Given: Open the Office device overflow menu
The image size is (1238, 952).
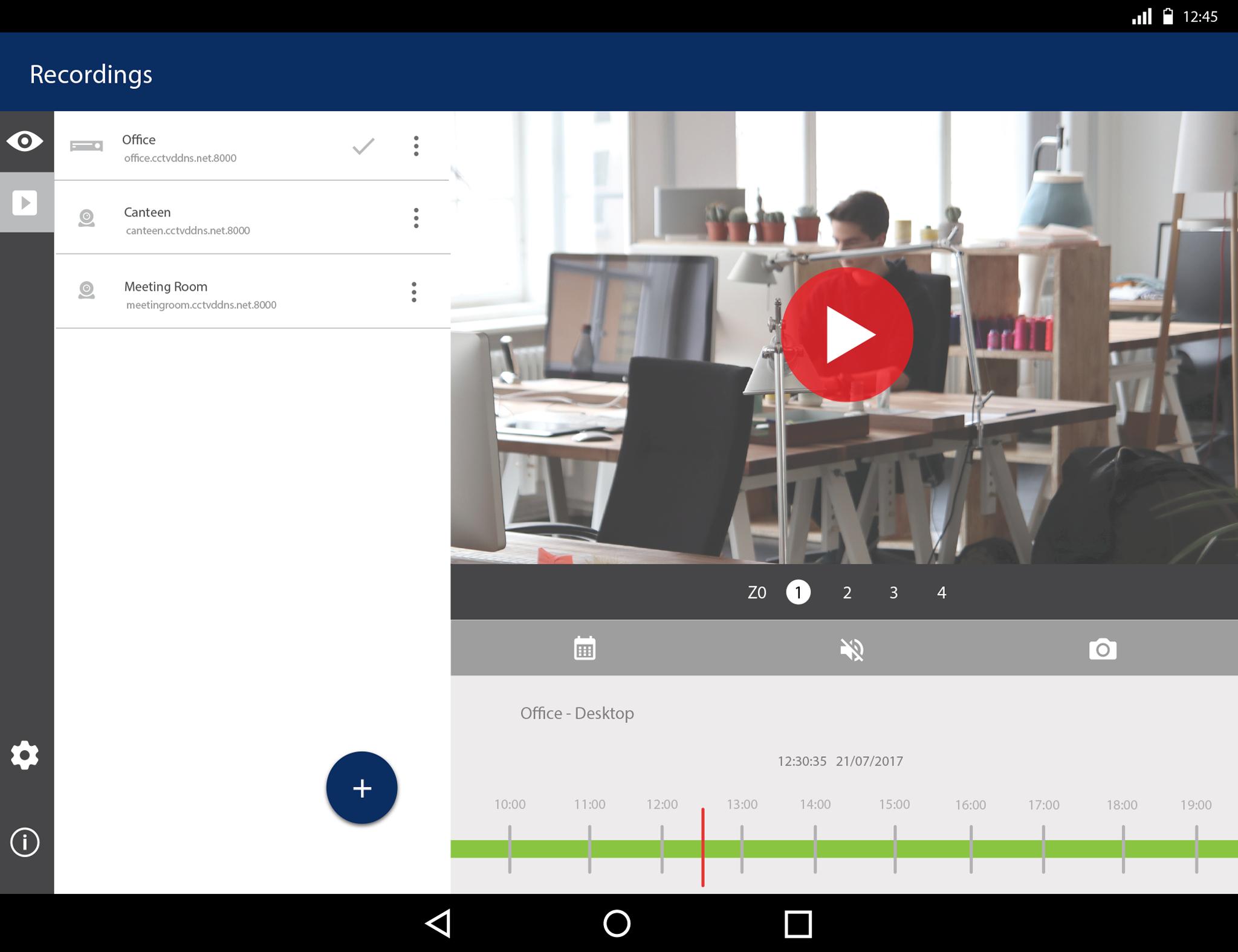Looking at the screenshot, I should (416, 146).
